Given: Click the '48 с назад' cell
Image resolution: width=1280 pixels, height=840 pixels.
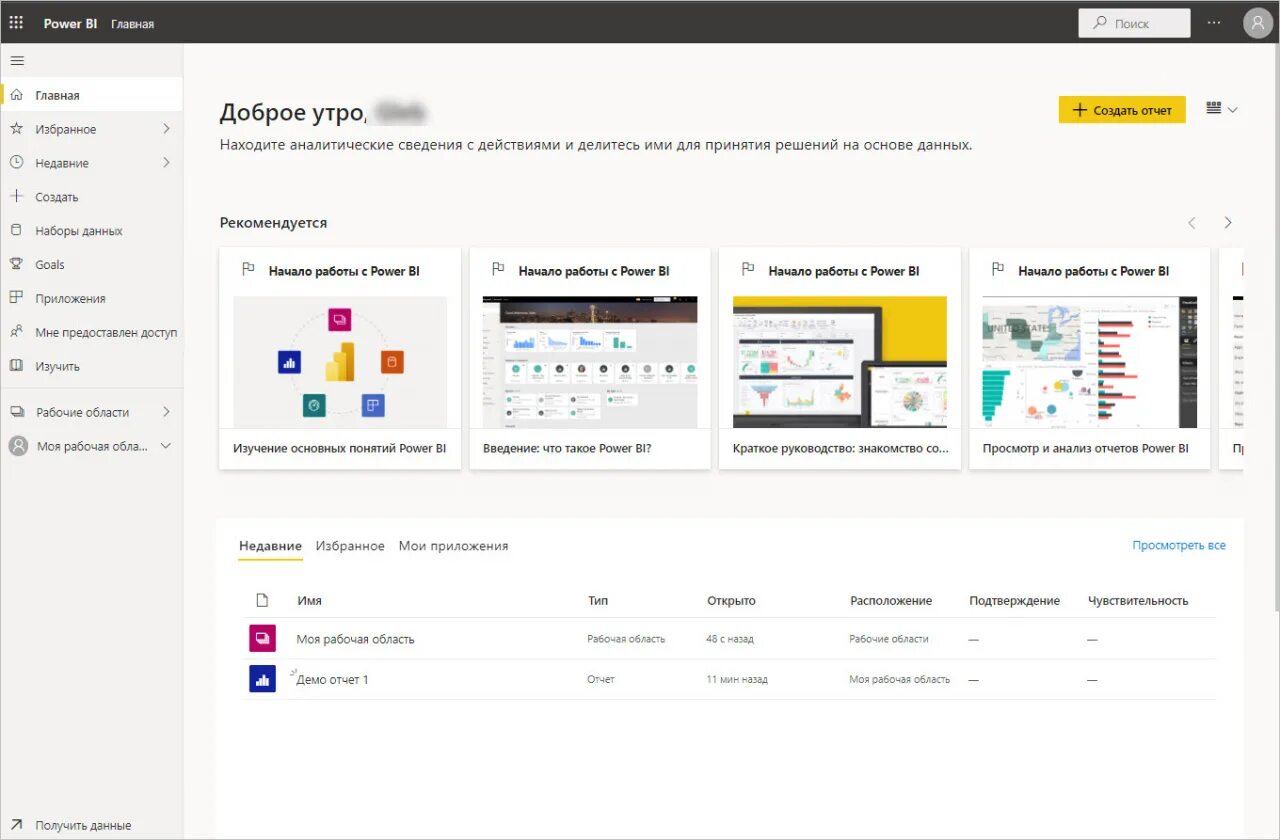Looking at the screenshot, I should pyautogui.click(x=730, y=638).
